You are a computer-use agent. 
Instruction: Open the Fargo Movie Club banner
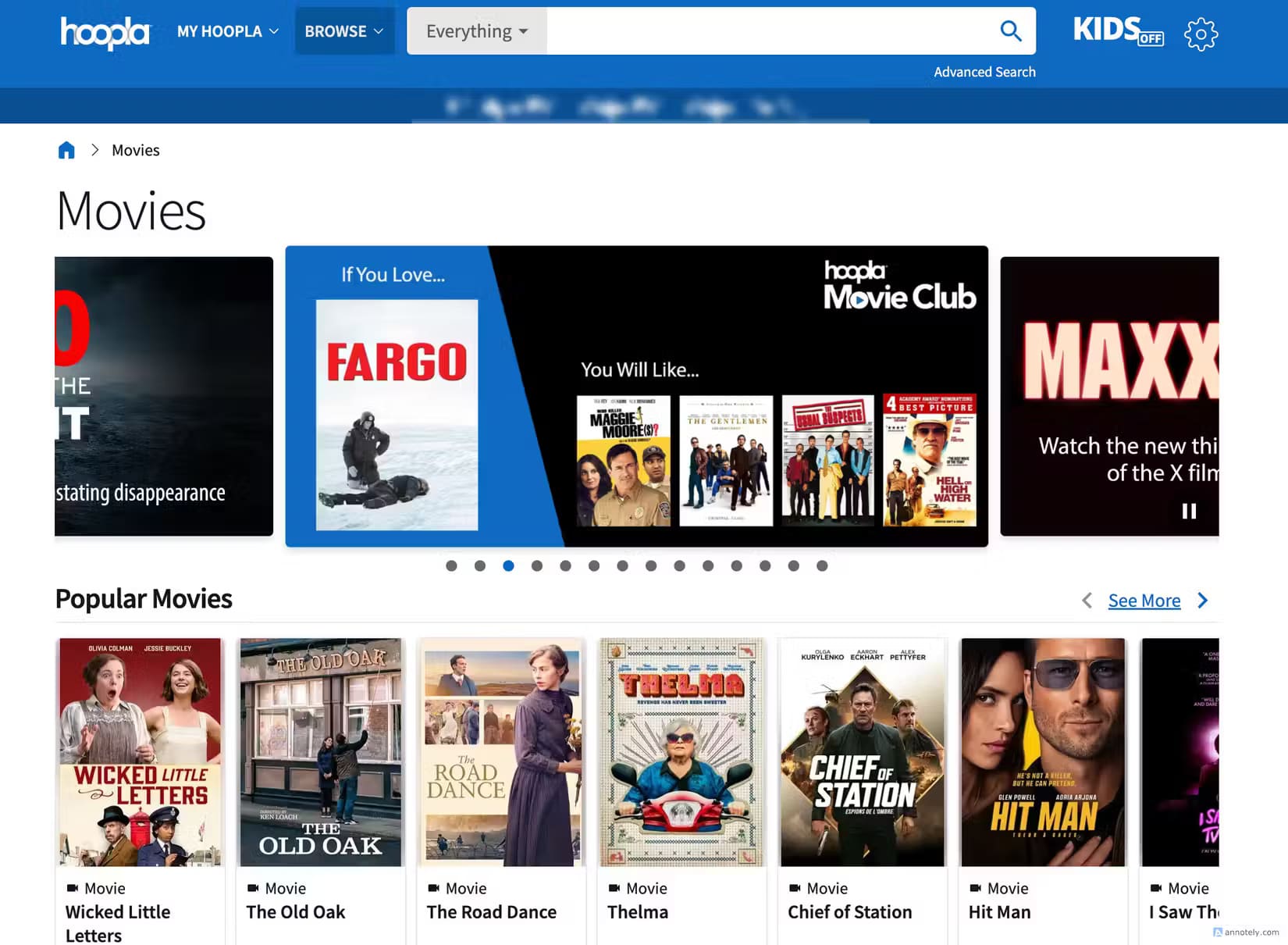tap(636, 396)
